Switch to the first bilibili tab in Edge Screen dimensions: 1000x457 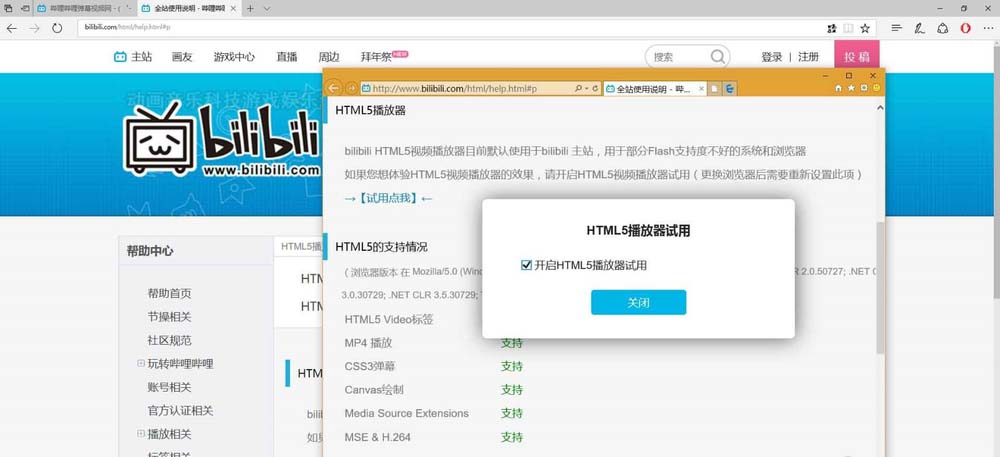click(84, 8)
